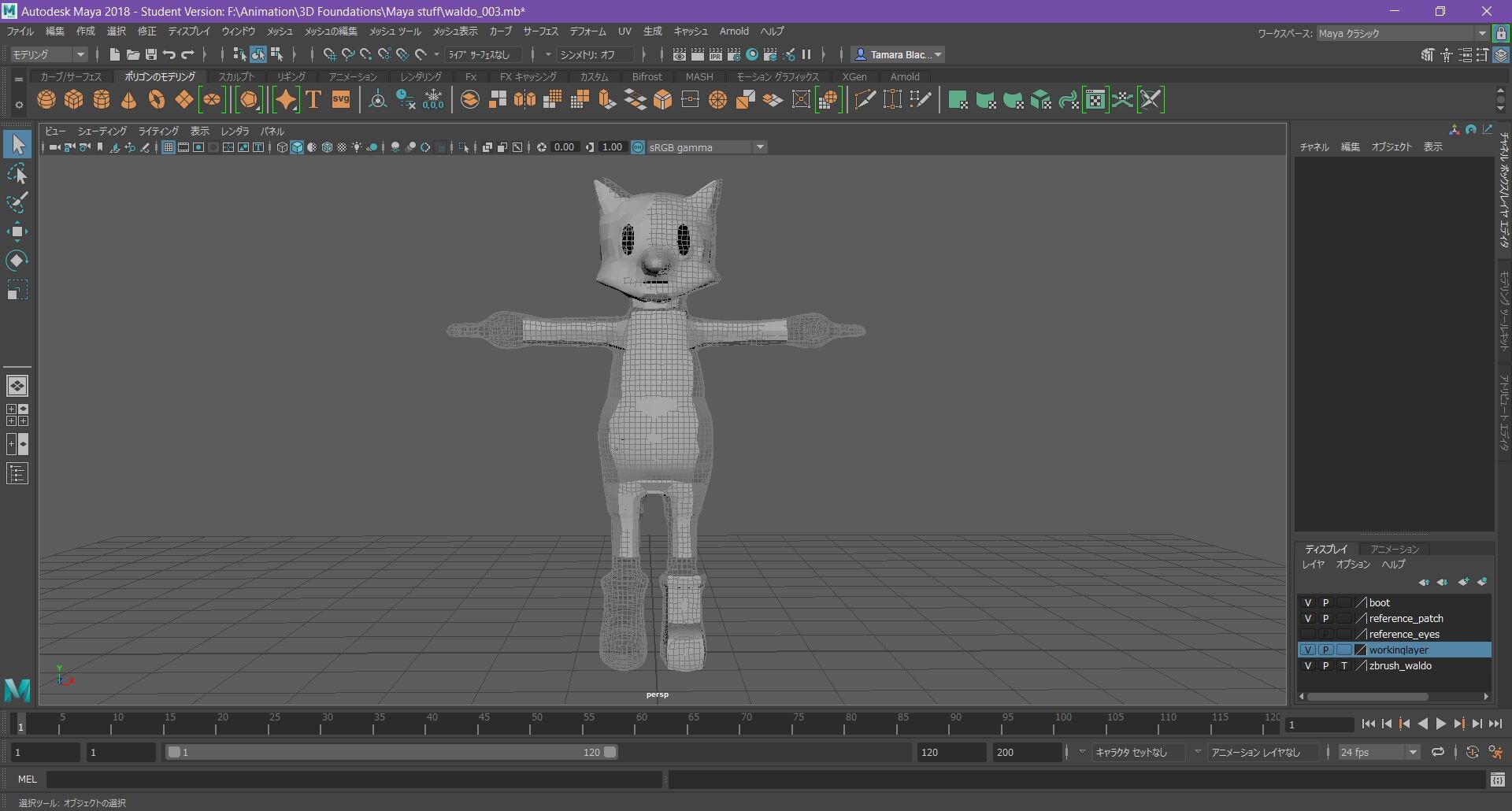
Task: Click the Tamara Blac.. account button
Action: click(x=898, y=54)
